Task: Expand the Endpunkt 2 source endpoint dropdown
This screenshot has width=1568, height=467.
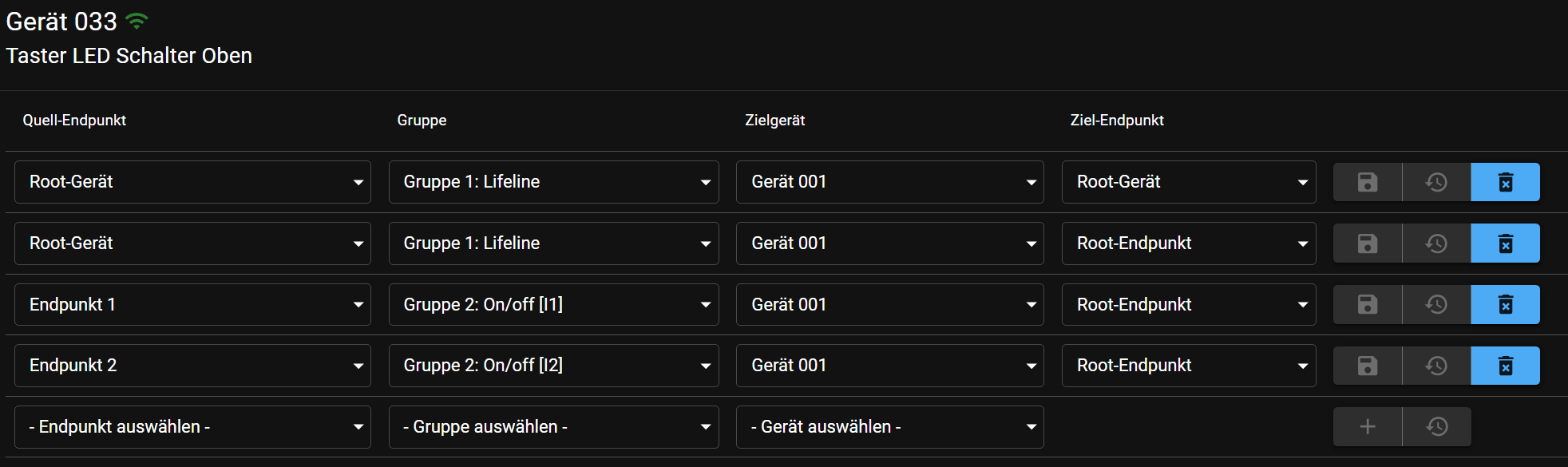Action: pyautogui.click(x=192, y=366)
